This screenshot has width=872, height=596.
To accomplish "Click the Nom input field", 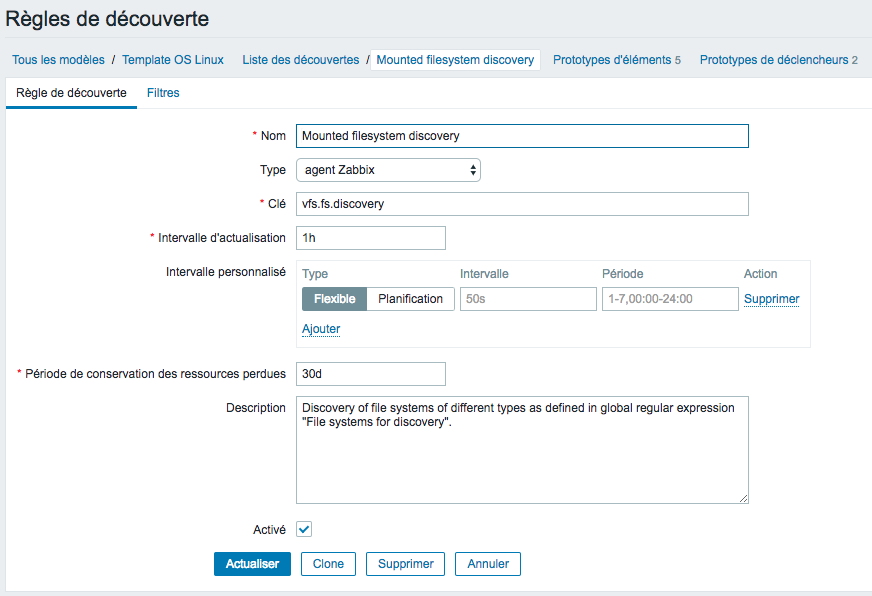I will pyautogui.click(x=522, y=136).
